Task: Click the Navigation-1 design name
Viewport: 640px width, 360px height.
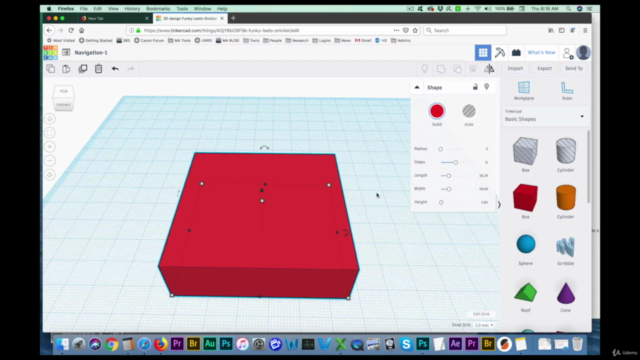Action: (91, 53)
